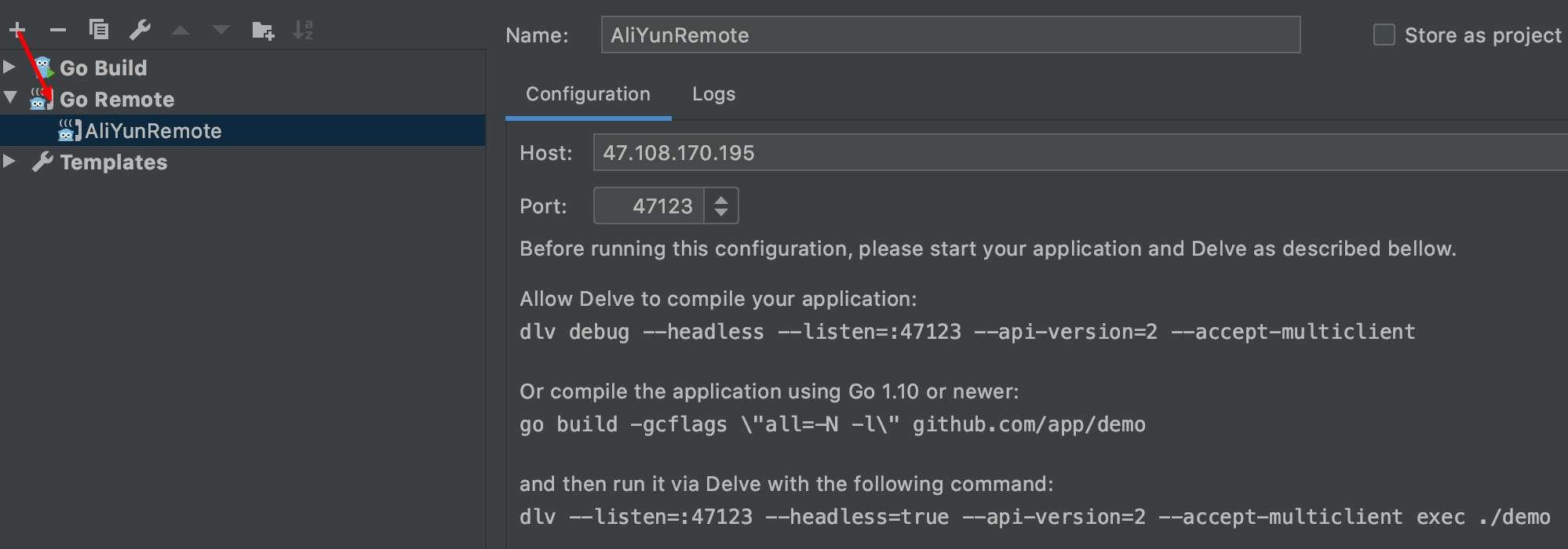Click the wrench Edit Templates icon
Screen dimensions: 1568x549
[x=140, y=31]
